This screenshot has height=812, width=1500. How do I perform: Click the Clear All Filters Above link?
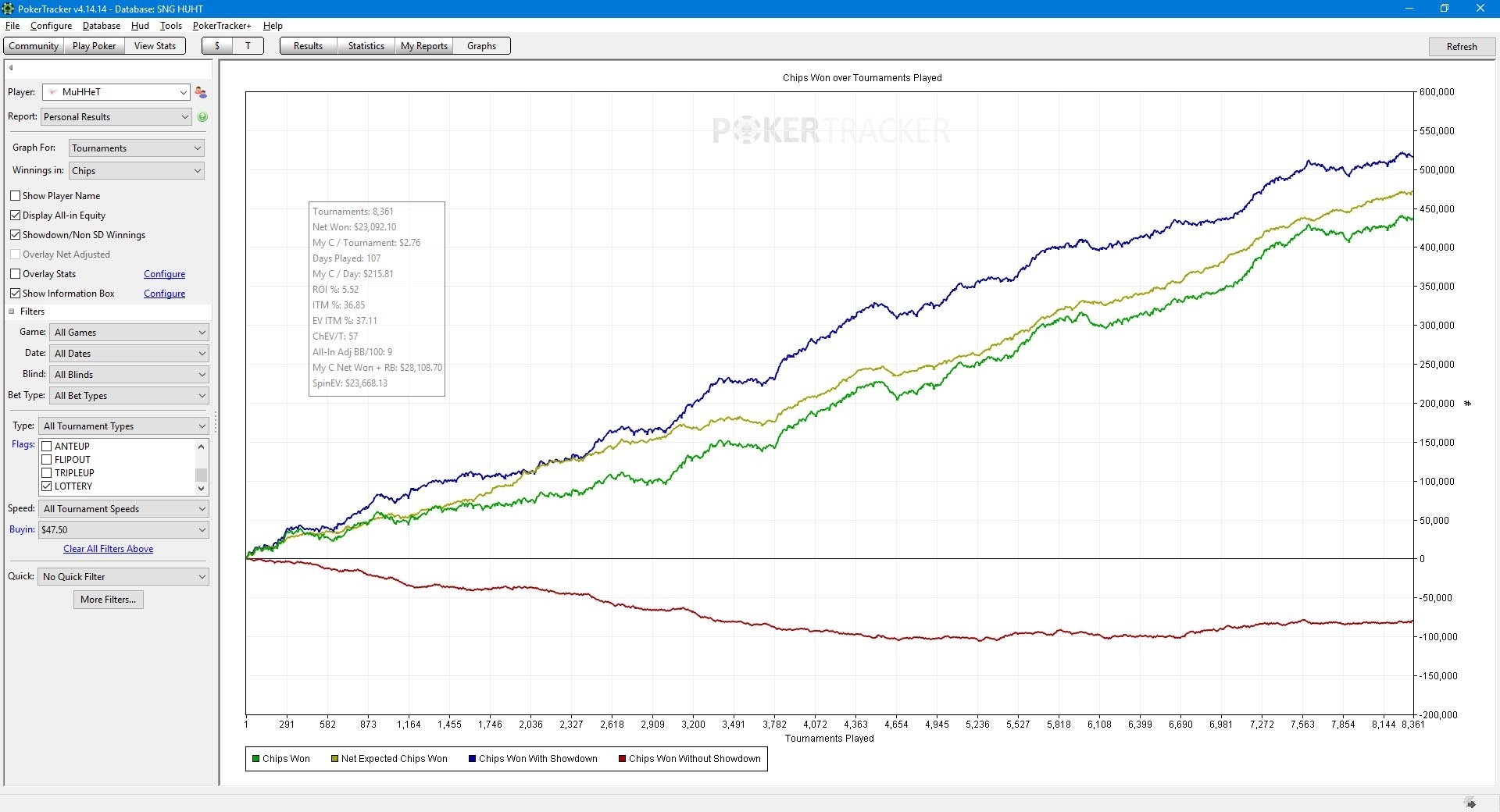[x=108, y=549]
